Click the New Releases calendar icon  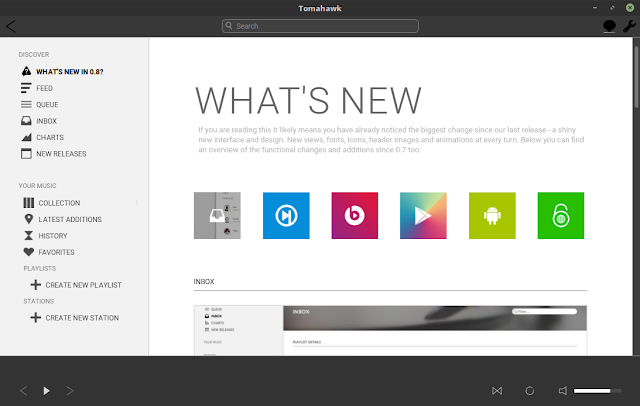(x=26, y=153)
